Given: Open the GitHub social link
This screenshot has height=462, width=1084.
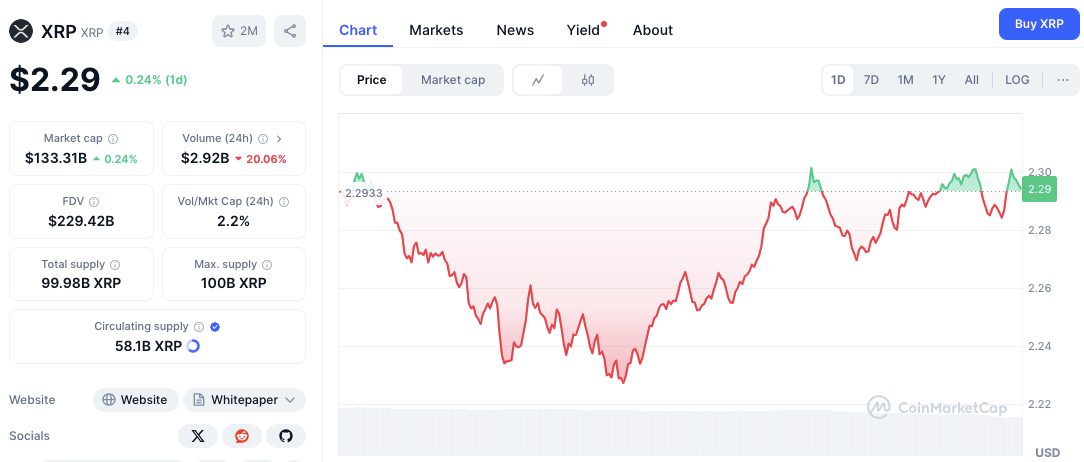Looking at the screenshot, I should coord(285,436).
